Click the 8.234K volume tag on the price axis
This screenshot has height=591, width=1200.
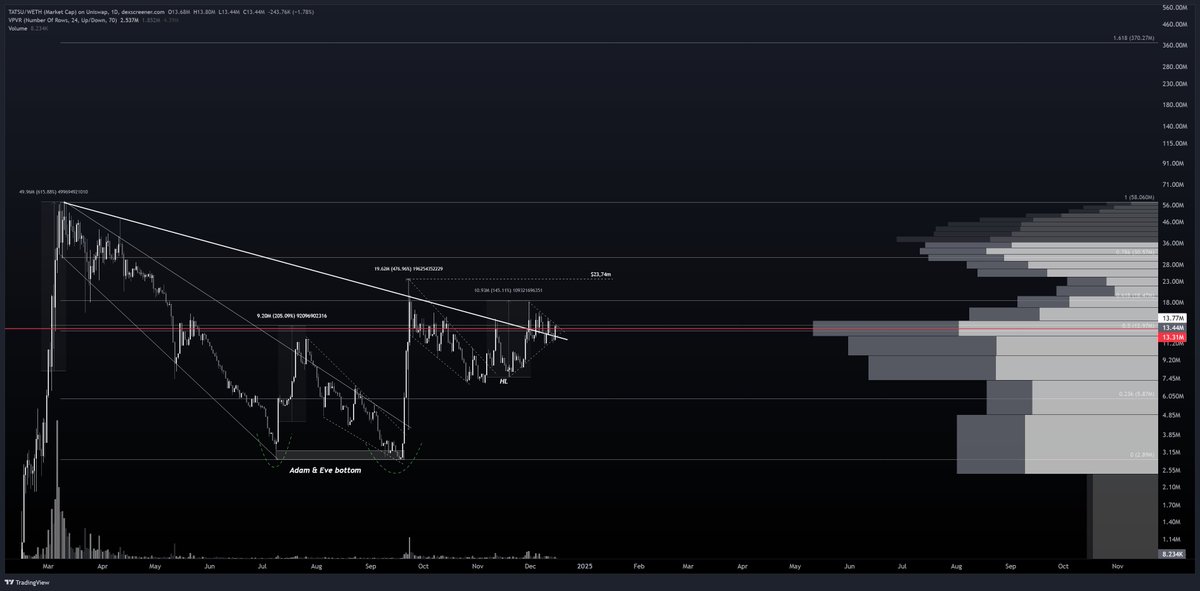click(x=1171, y=554)
